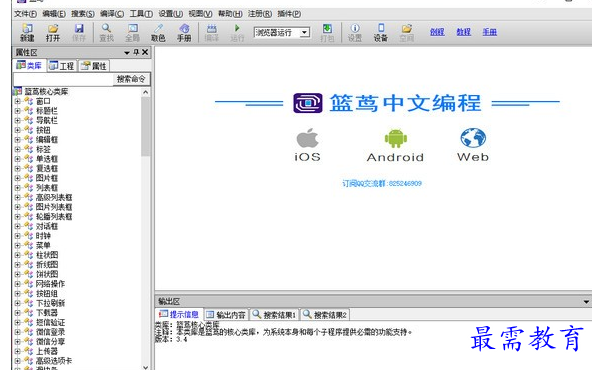592x370 pixels.
Task: Click the 打开 (Open) folder icon
Action: (x=53, y=28)
